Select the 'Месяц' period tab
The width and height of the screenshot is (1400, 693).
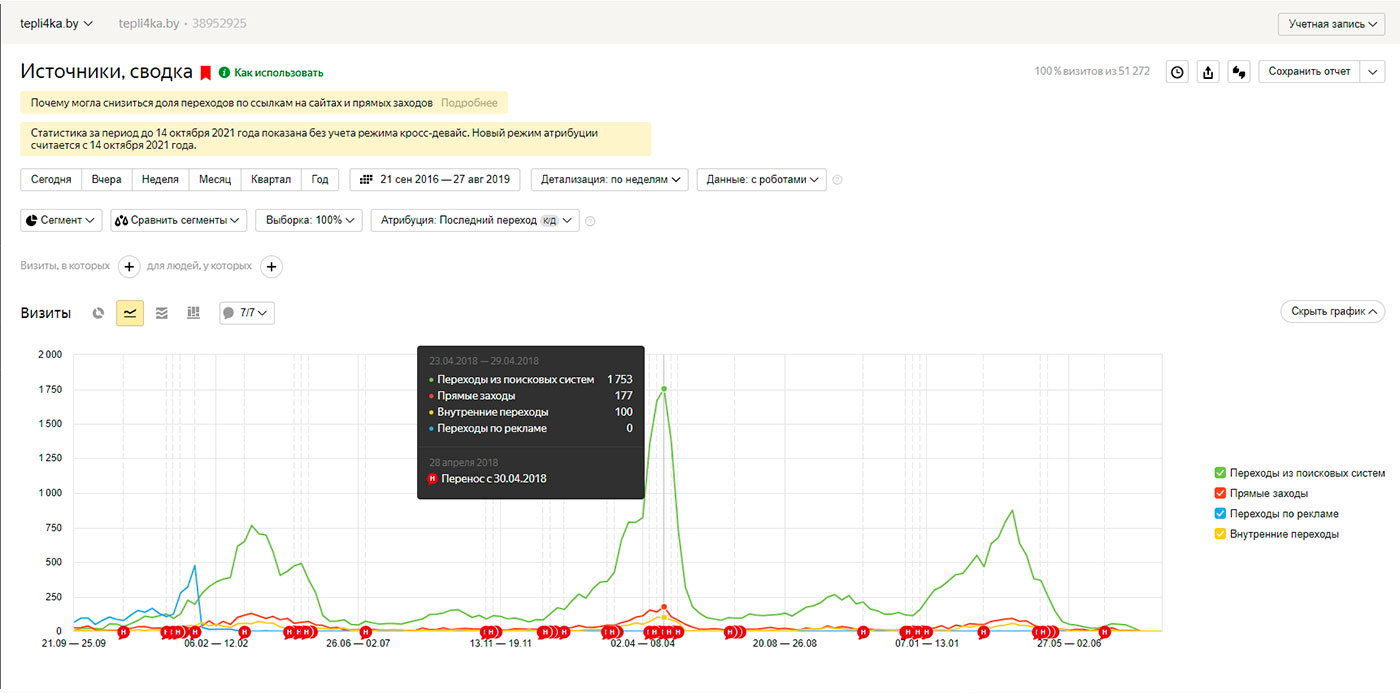pos(214,180)
